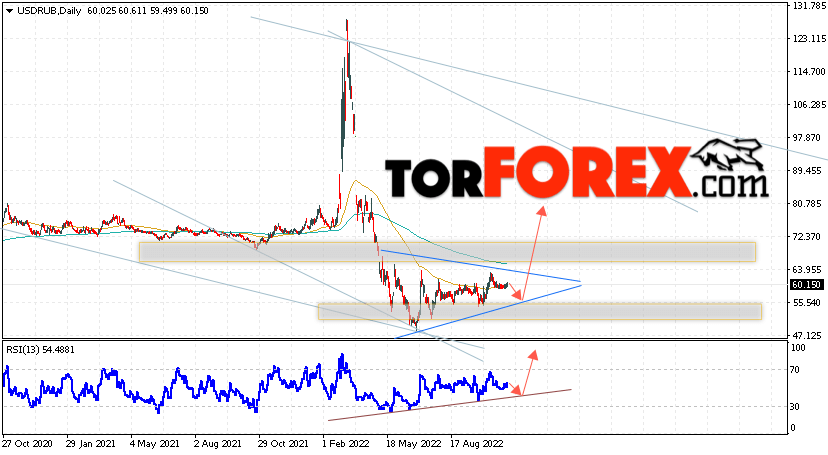This screenshot has width=828, height=455.
Task: Click the RSI 100 scale label
Action: (798, 348)
